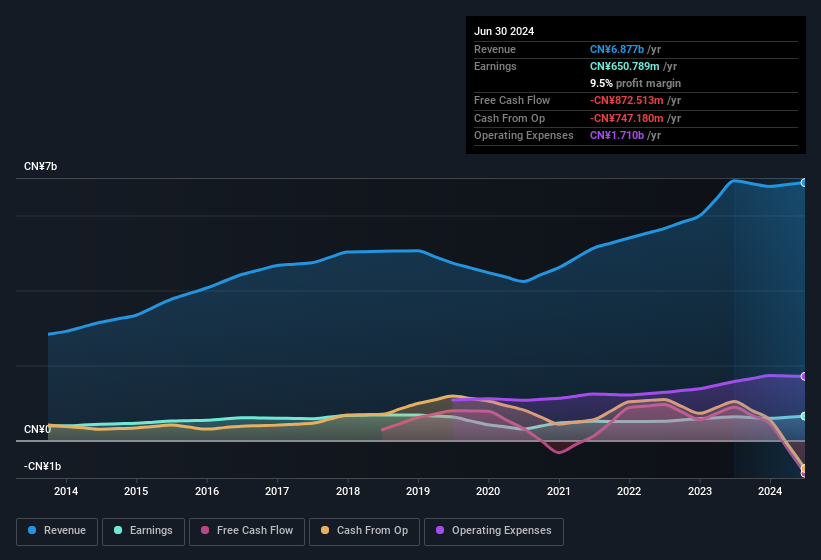
Task: Click the CN¥0 y-axis label
Action: [x=37, y=429]
